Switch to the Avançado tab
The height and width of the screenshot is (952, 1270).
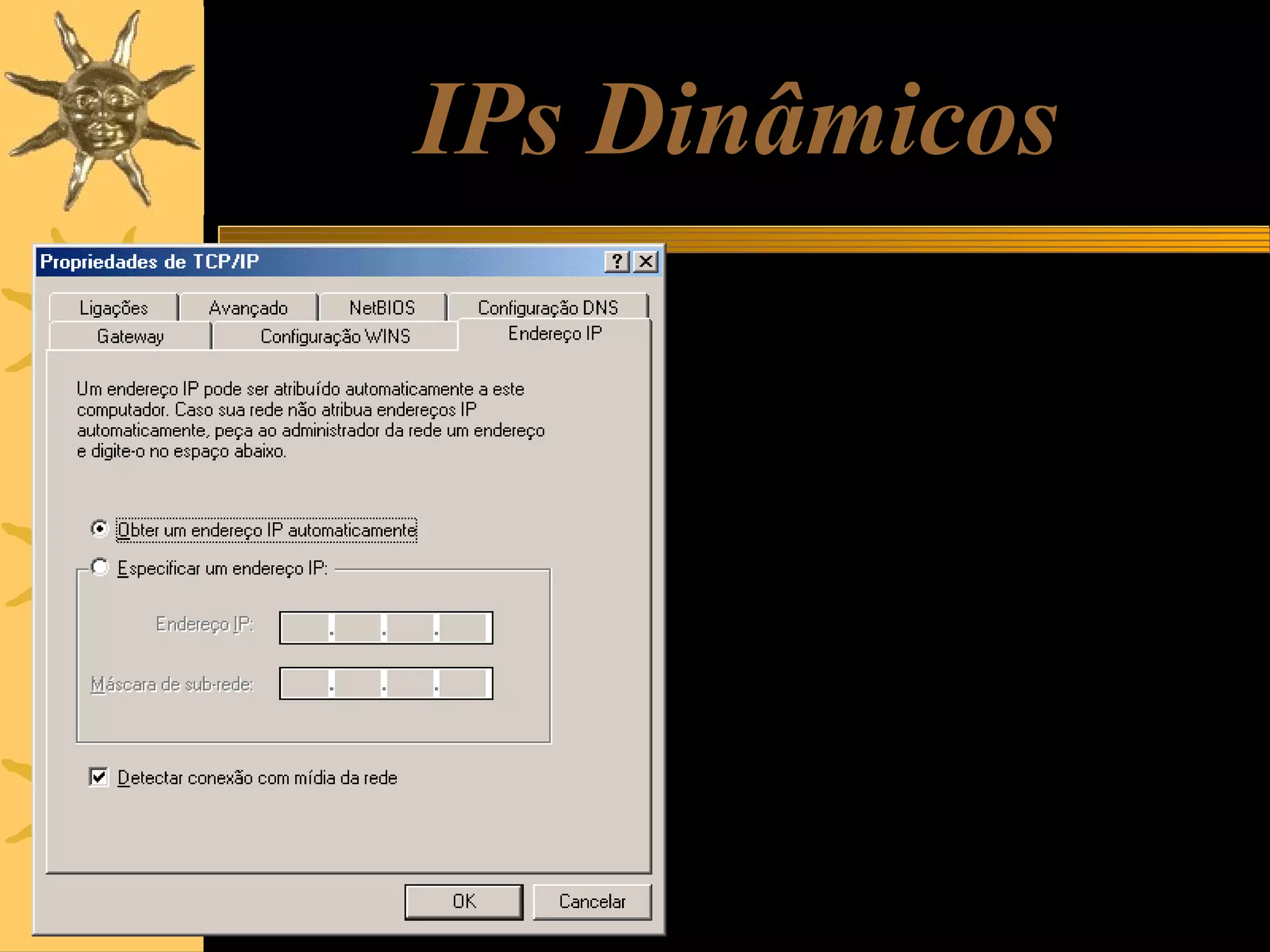click(x=248, y=307)
